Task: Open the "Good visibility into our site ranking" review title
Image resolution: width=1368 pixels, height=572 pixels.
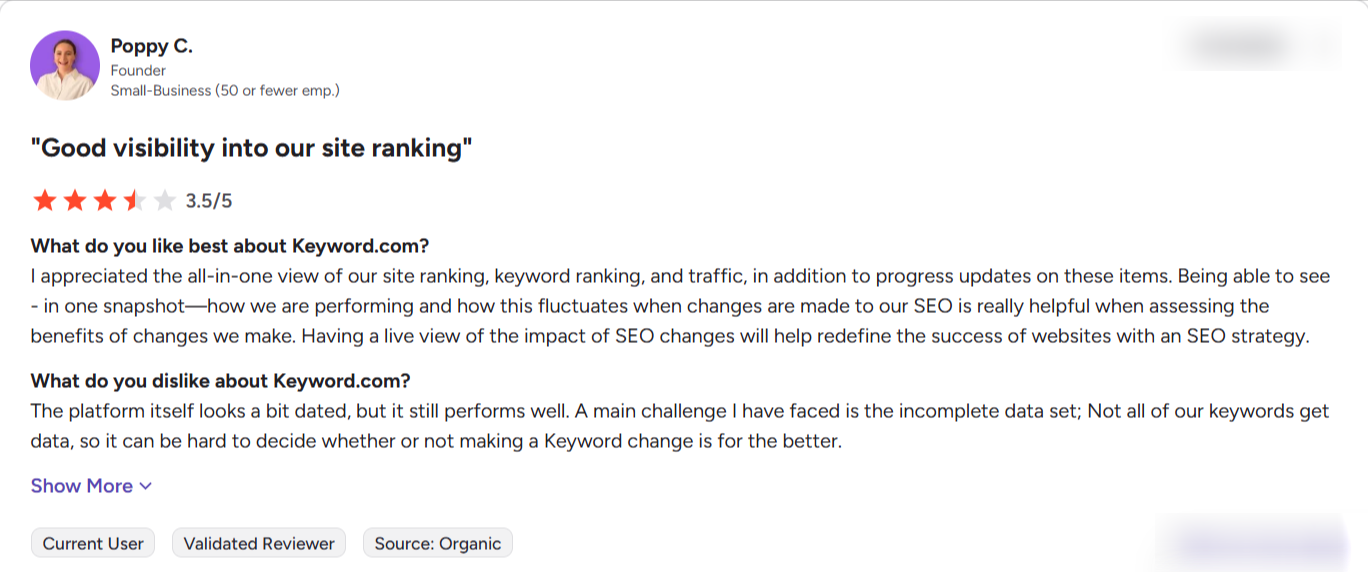Action: [x=251, y=148]
